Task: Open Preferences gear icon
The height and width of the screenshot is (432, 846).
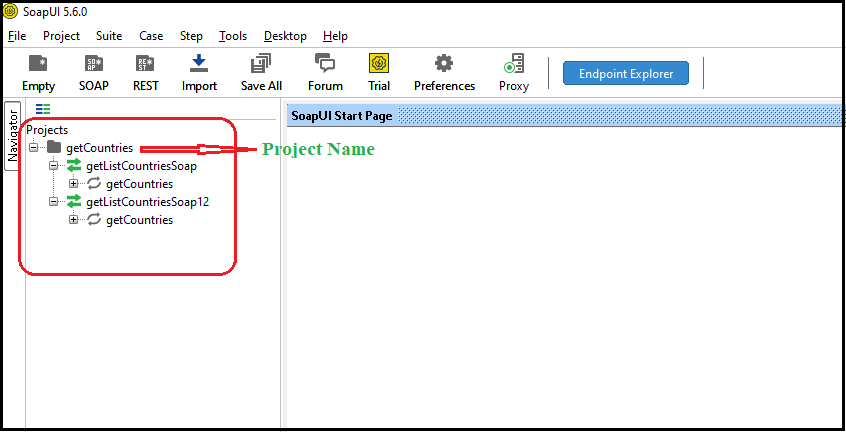Action: tap(444, 64)
